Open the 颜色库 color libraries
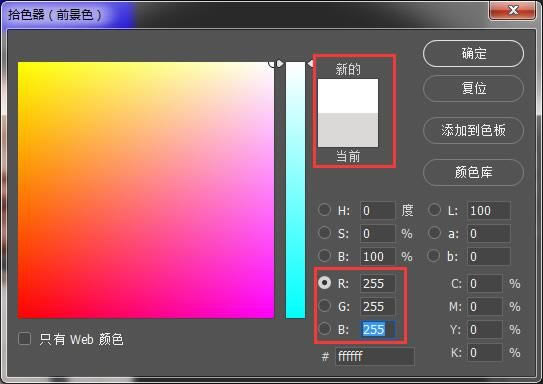The height and width of the screenshot is (384, 543). (473, 172)
